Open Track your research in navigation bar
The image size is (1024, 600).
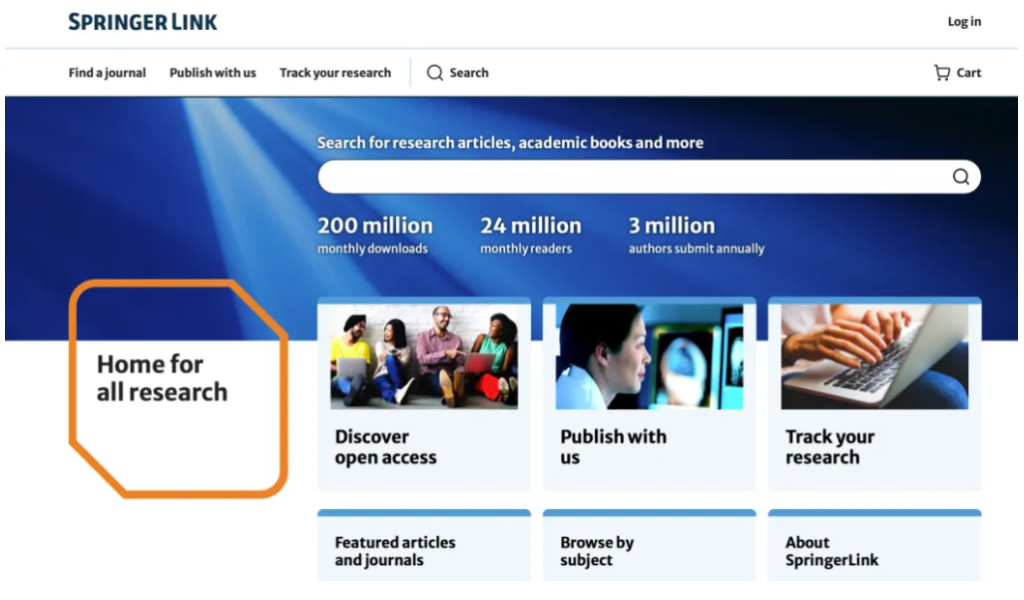335,73
